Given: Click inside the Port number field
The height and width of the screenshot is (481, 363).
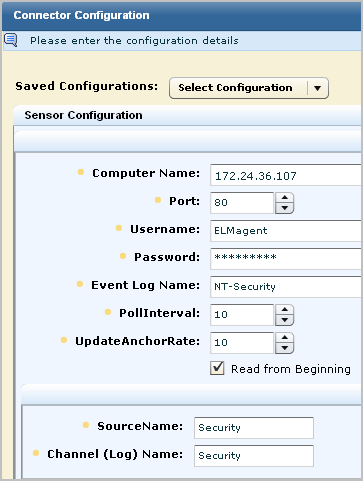Looking at the screenshot, I should coord(242,203).
